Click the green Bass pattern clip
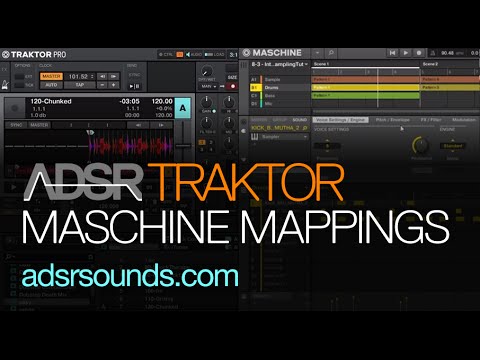 (365, 96)
